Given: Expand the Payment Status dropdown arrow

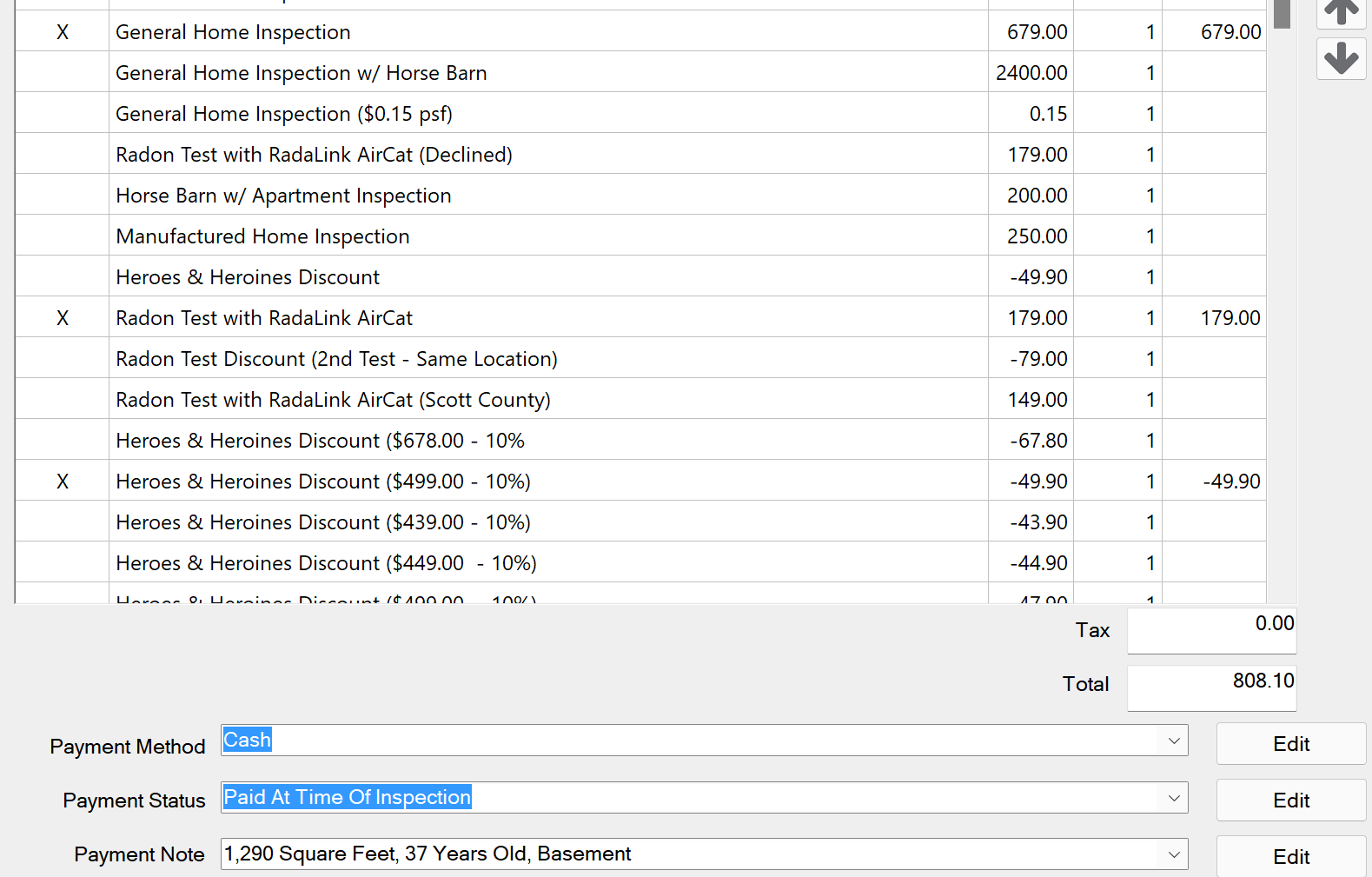Looking at the screenshot, I should pos(1174,798).
